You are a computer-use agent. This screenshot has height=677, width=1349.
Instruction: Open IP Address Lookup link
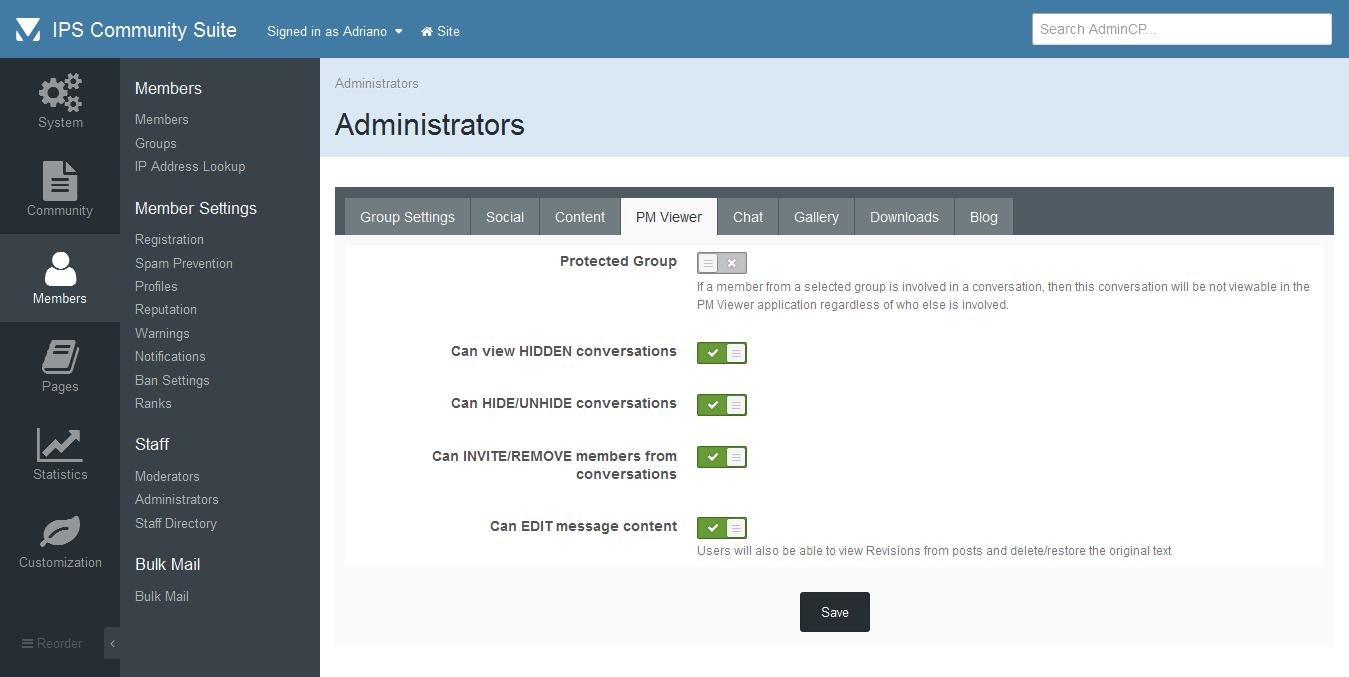pos(190,166)
